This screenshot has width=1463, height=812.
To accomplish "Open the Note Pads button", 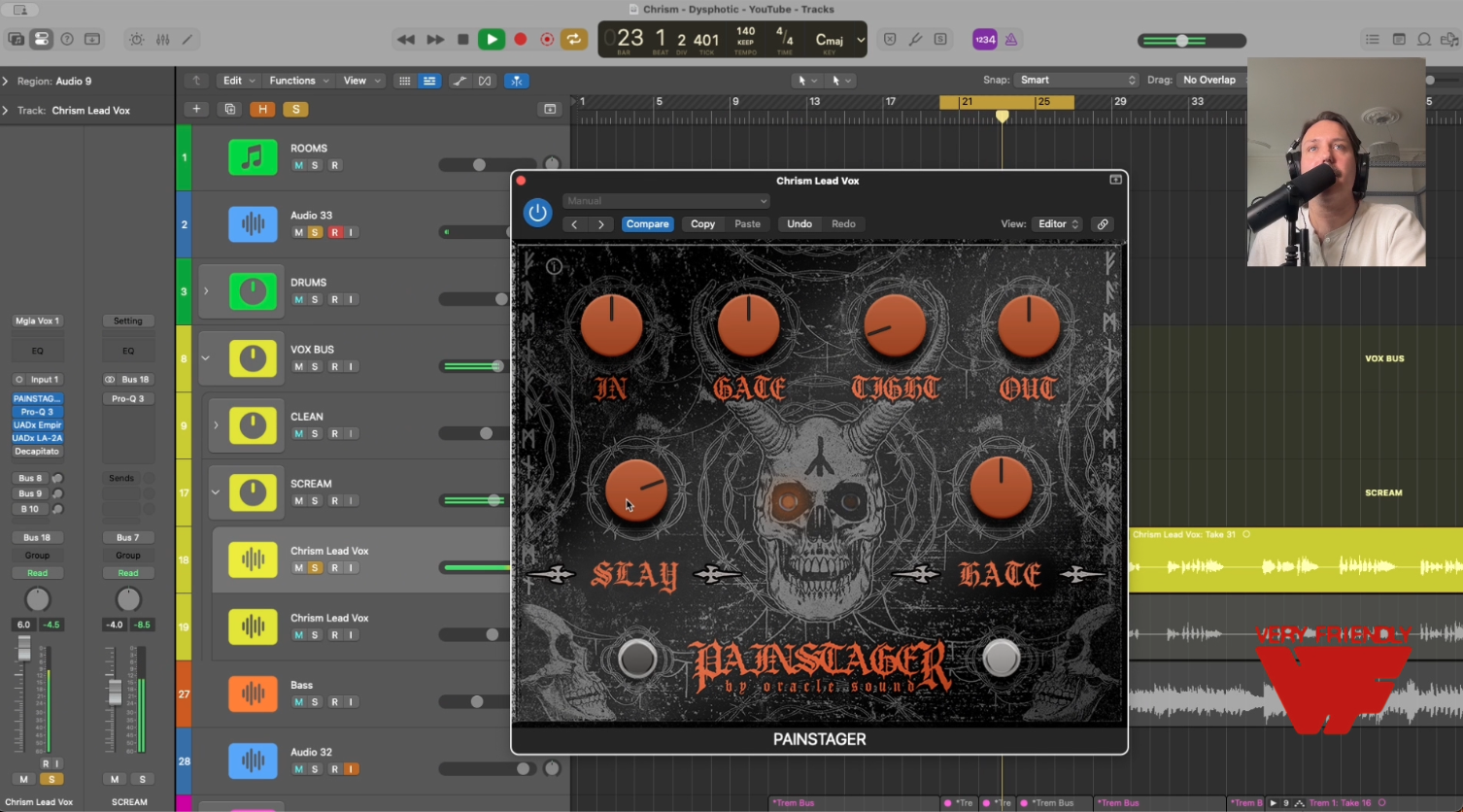I will click(1399, 40).
